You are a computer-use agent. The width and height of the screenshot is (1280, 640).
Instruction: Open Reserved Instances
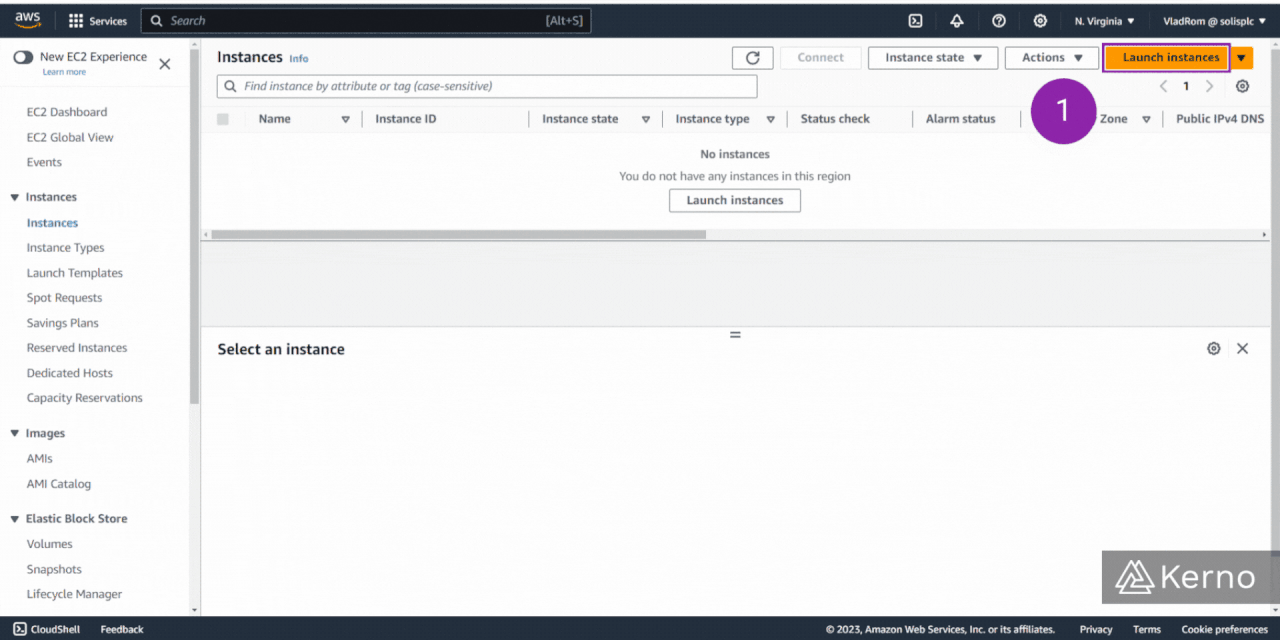tap(77, 348)
